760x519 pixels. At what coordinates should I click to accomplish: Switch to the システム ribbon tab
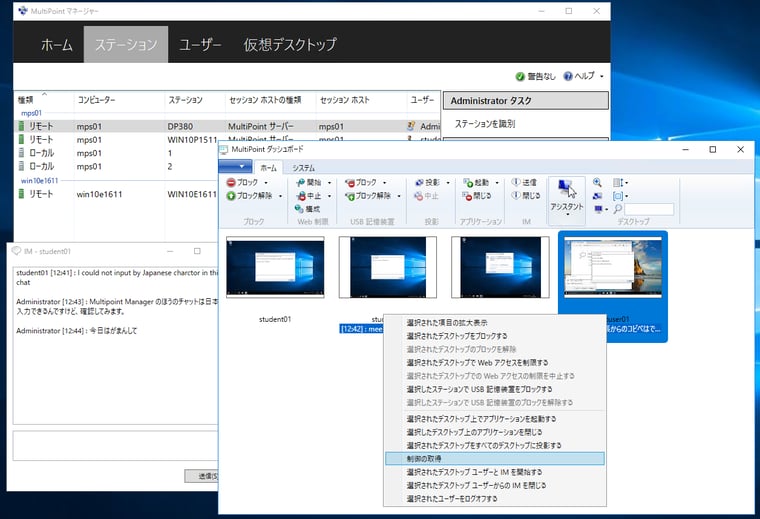click(x=304, y=168)
